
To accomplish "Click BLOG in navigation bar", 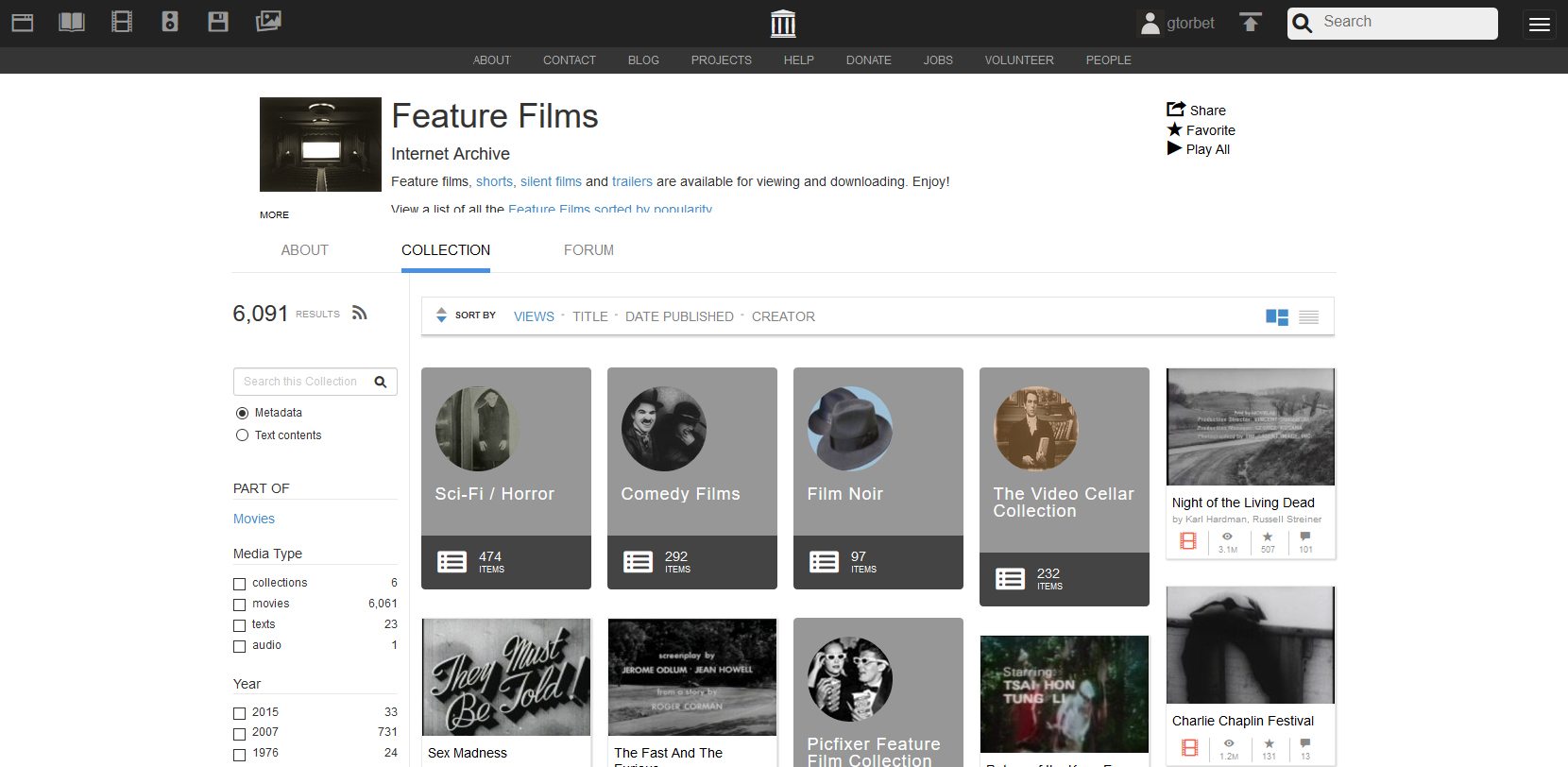I will 643,60.
